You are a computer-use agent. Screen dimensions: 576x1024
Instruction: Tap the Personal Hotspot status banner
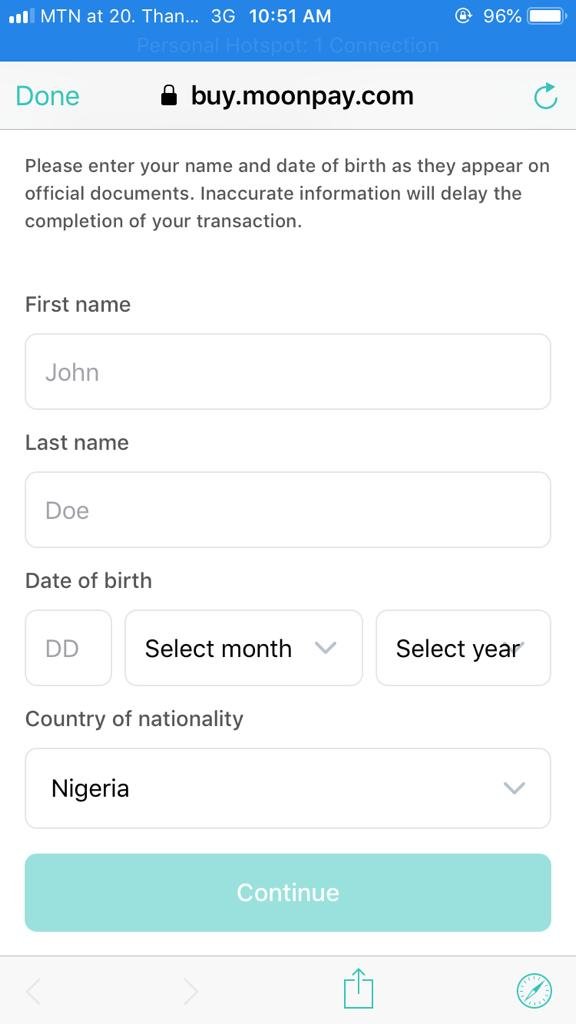[x=288, y=46]
